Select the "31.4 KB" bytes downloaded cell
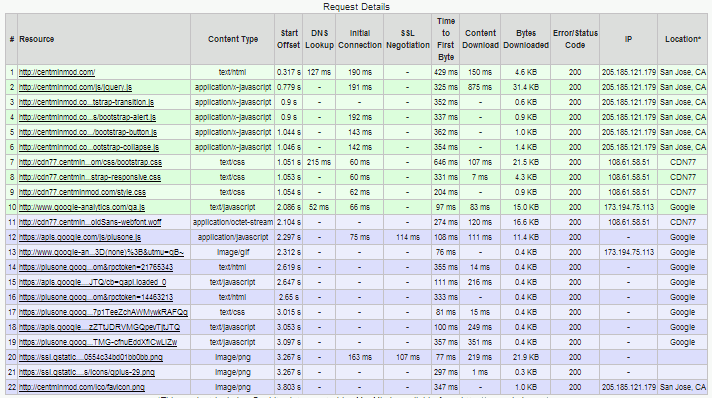This screenshot has width=712, height=398. tap(526, 87)
